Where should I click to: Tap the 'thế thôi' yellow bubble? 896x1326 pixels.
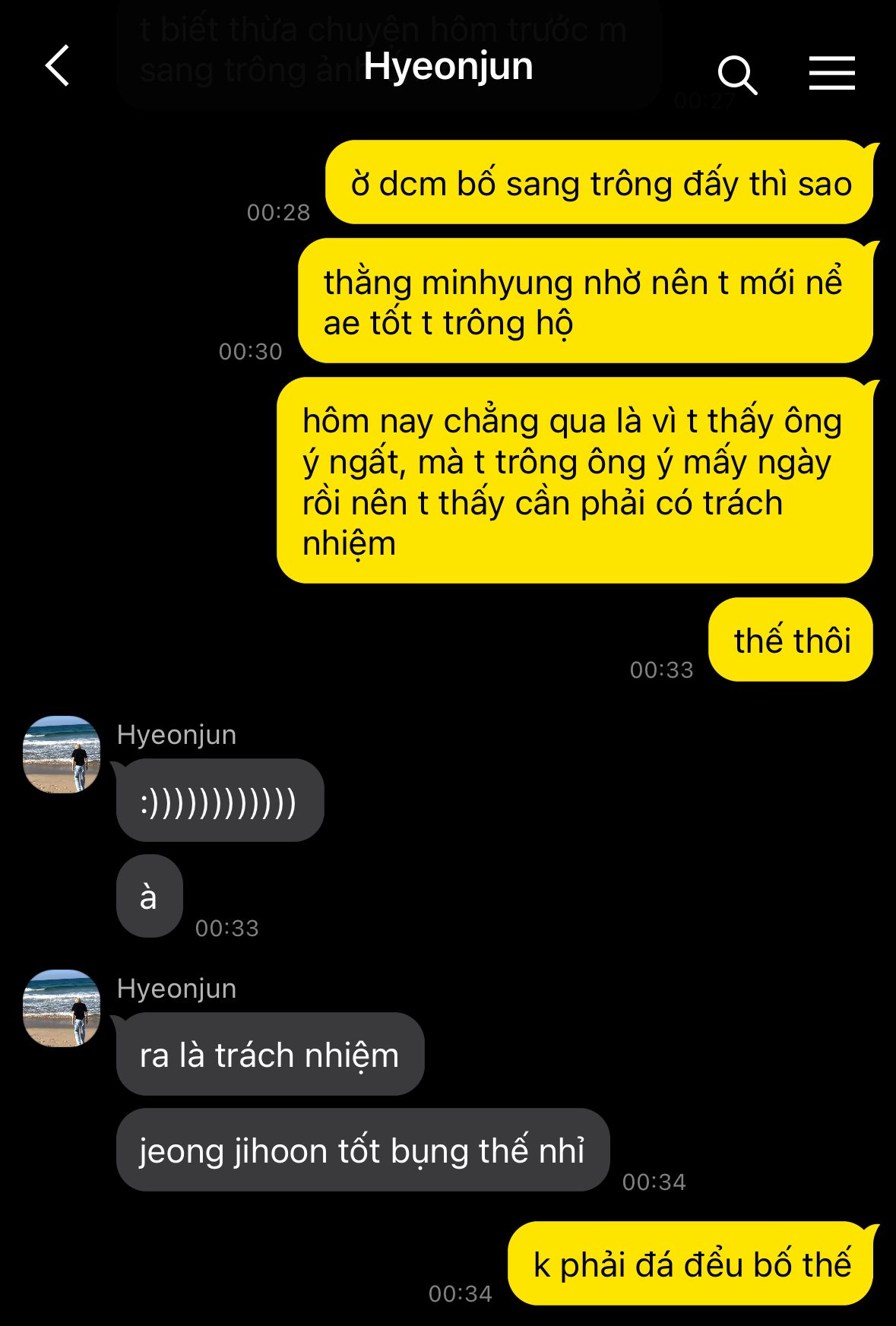coord(791,640)
